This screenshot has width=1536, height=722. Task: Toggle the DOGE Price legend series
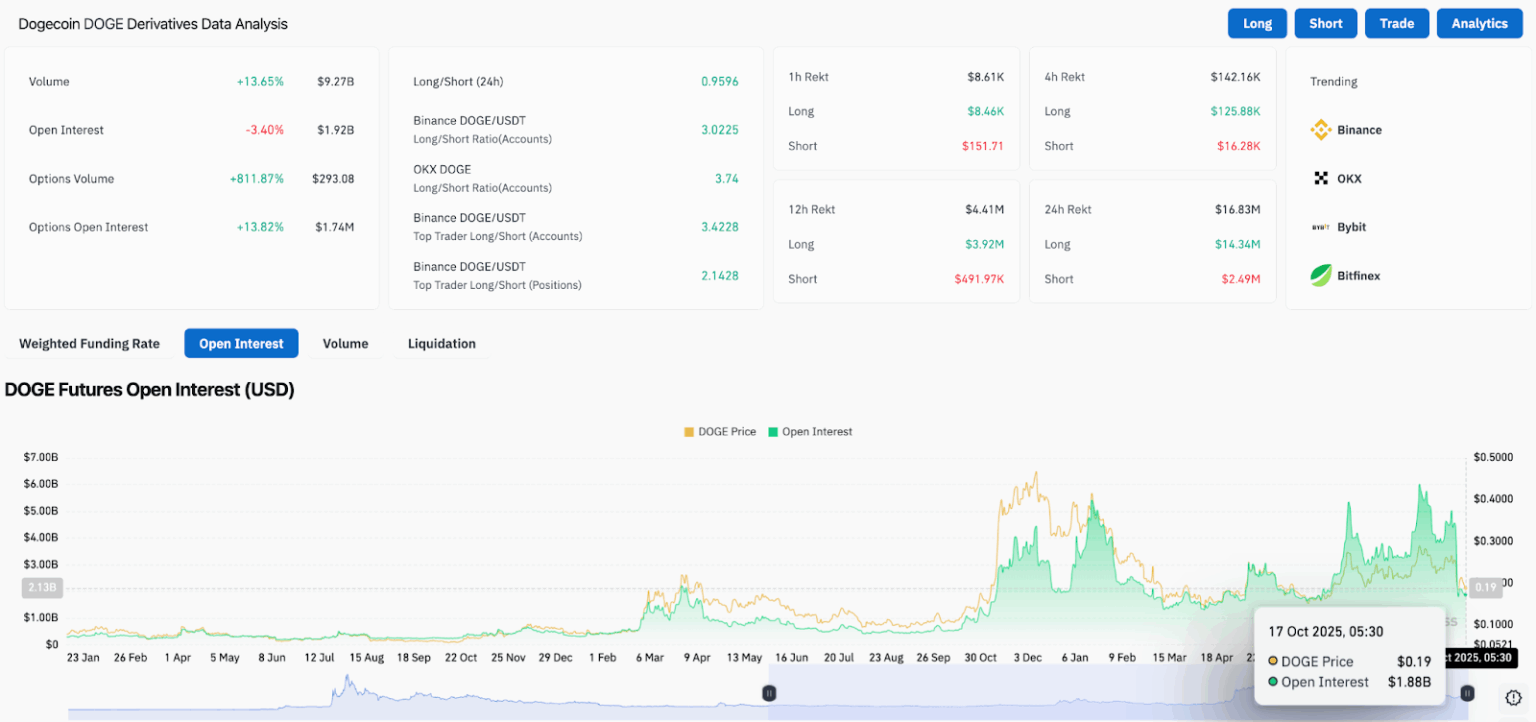tap(720, 432)
